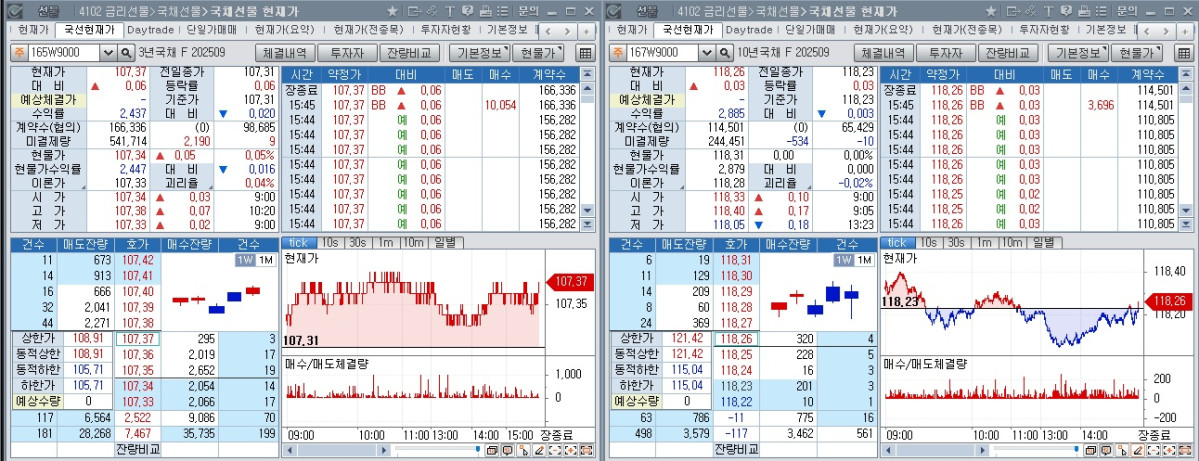Select 10s chart tab in left window
Image resolution: width=1199 pixels, height=461 pixels.
click(x=330, y=242)
